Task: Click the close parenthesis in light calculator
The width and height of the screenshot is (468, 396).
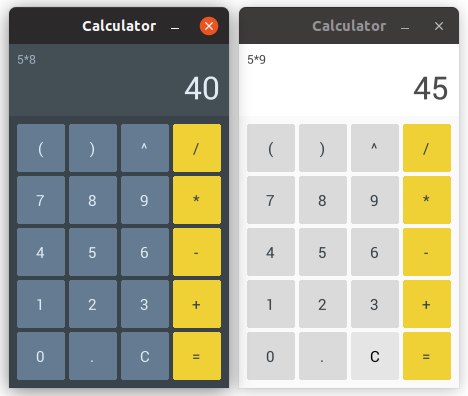Action: coord(323,148)
